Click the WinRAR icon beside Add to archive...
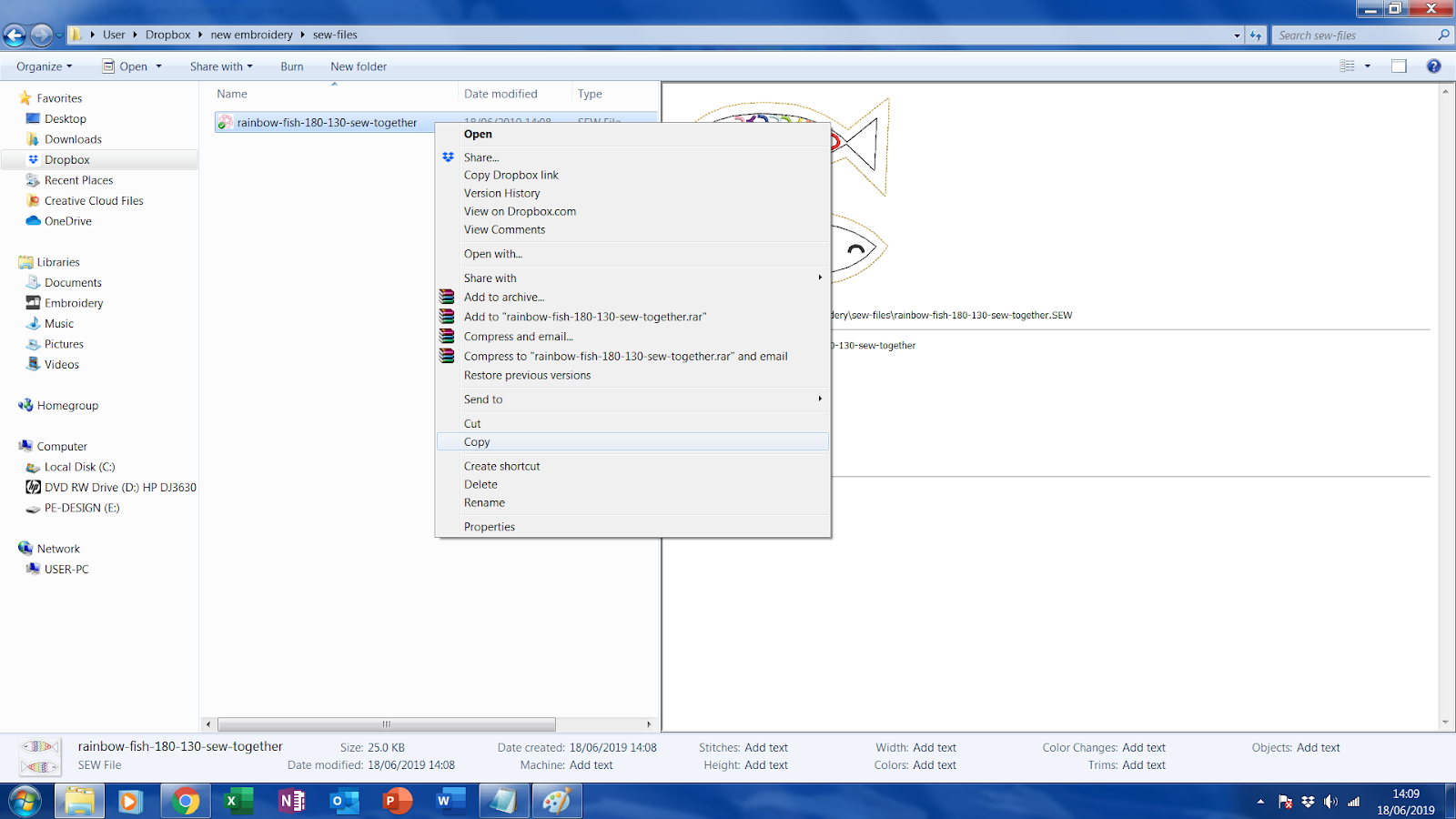 click(x=447, y=297)
